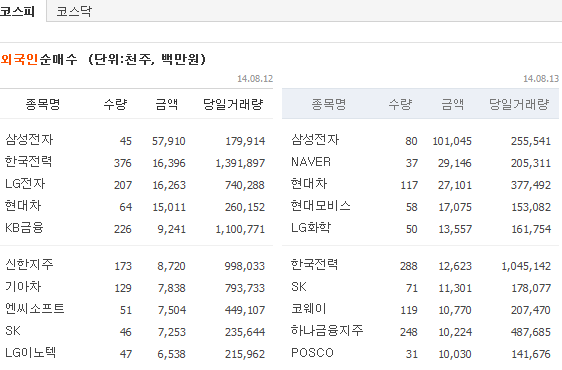Select the amount 27,101 cell
The image size is (562, 370).
(x=455, y=185)
